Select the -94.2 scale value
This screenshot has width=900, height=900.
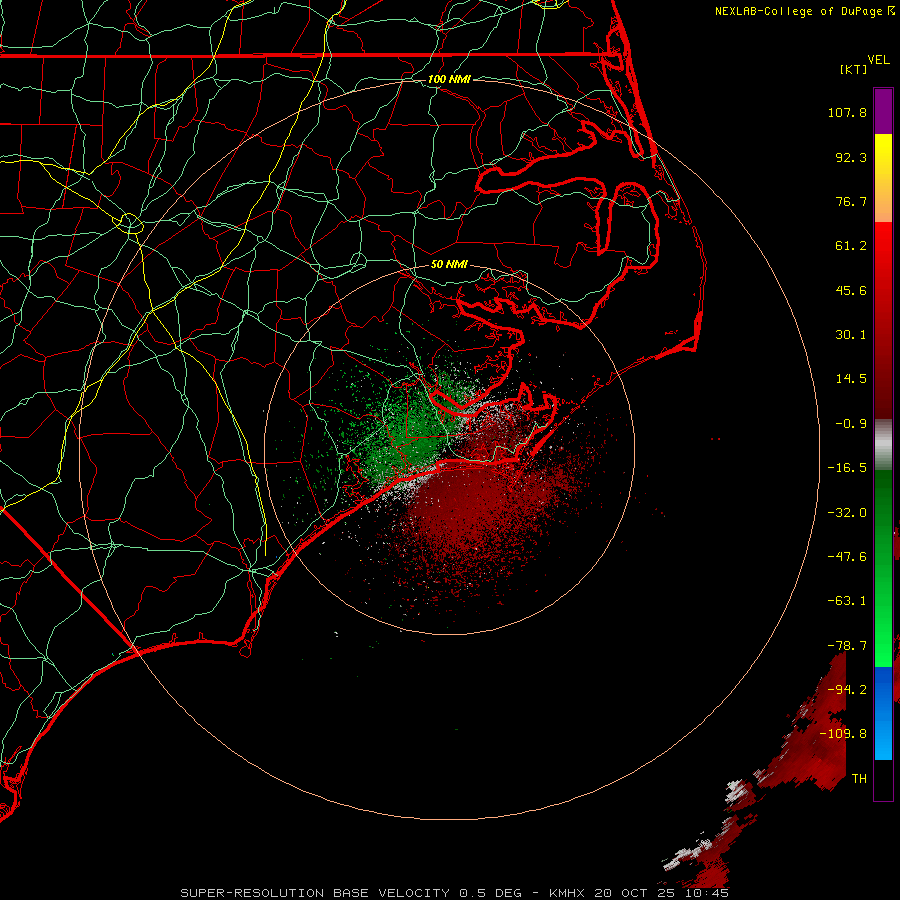pos(847,690)
